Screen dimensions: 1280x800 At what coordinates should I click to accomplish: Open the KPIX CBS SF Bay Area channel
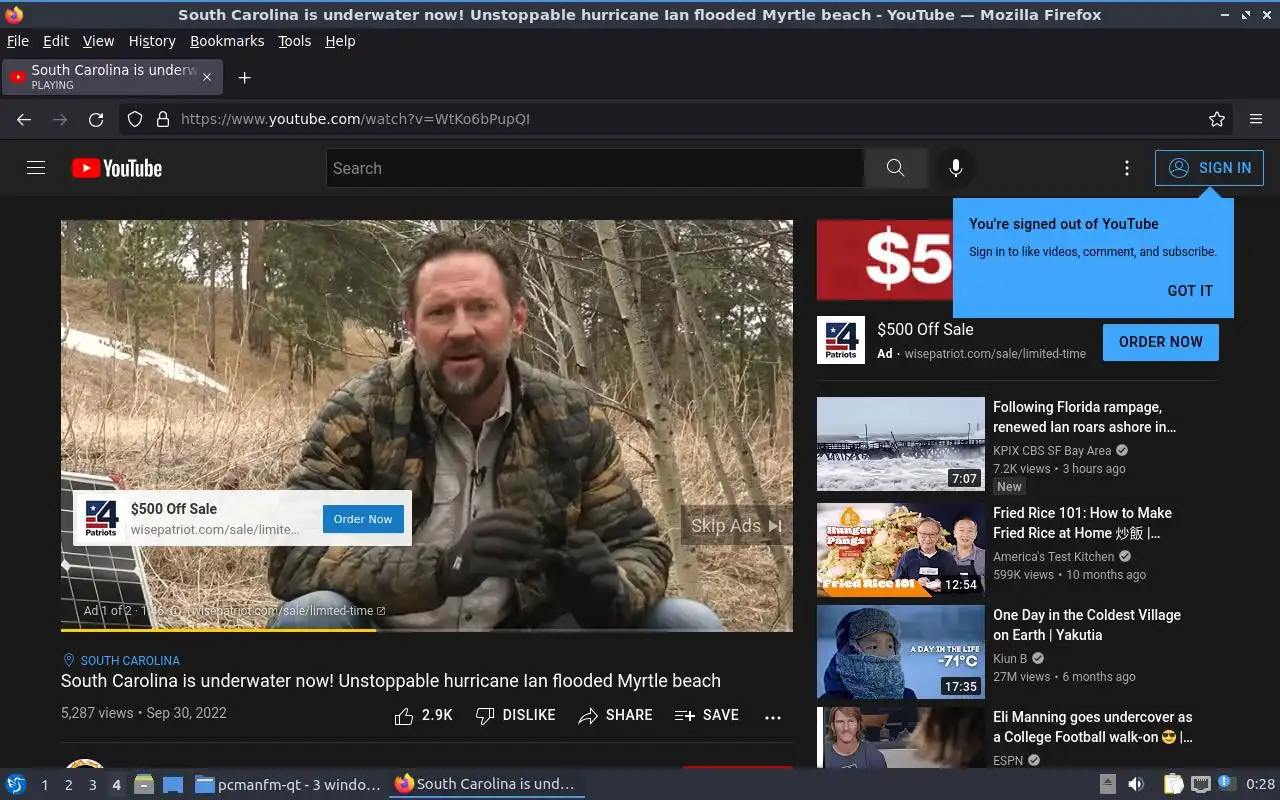[1052, 451]
